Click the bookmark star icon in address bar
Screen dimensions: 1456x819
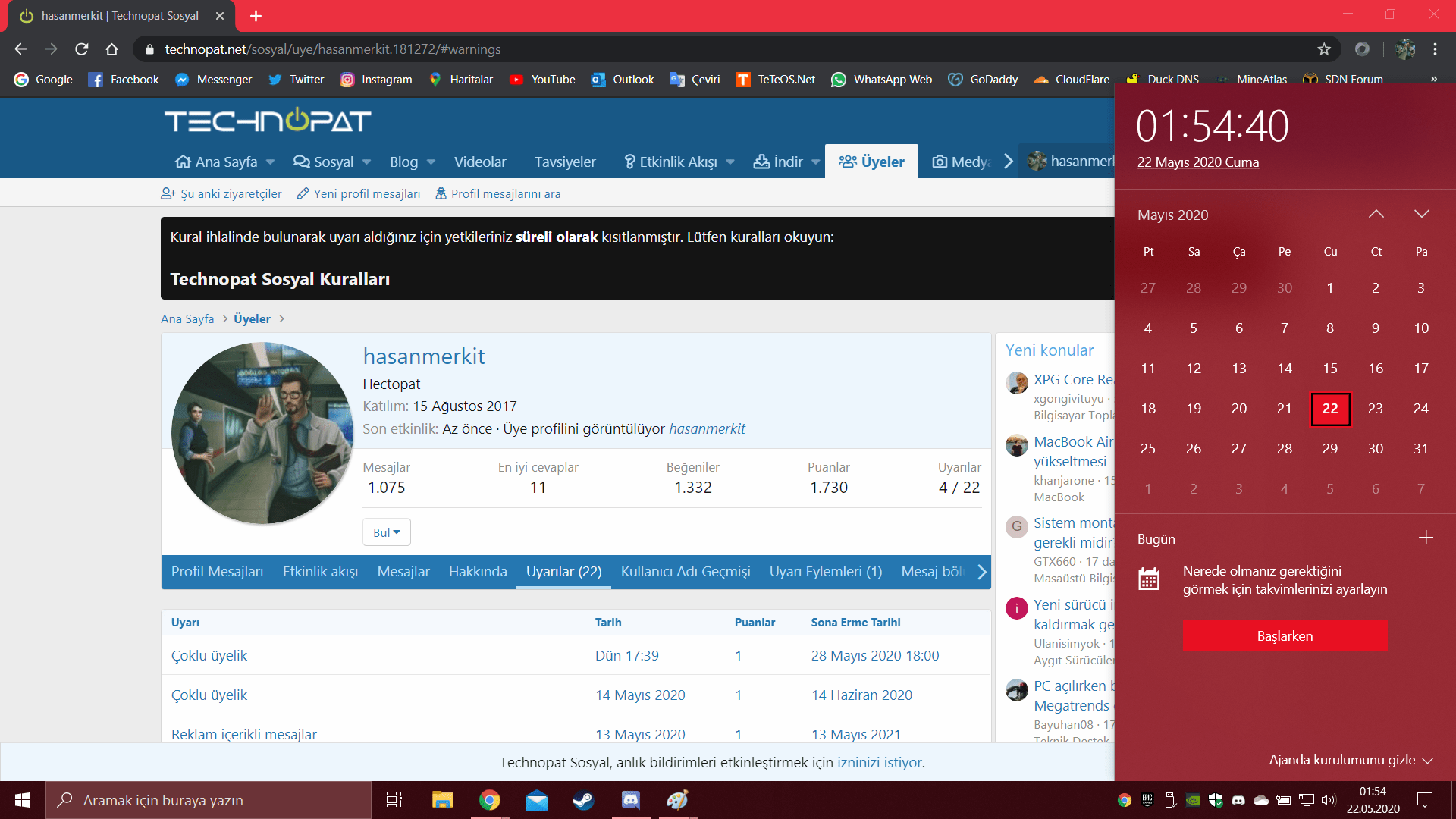(x=1324, y=49)
